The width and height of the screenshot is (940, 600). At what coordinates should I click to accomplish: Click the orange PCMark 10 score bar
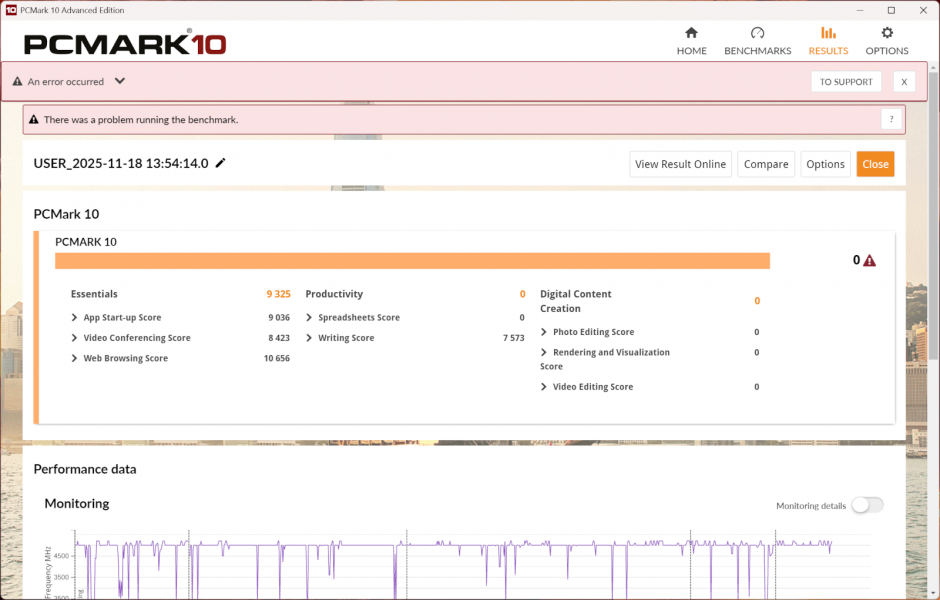click(x=412, y=261)
